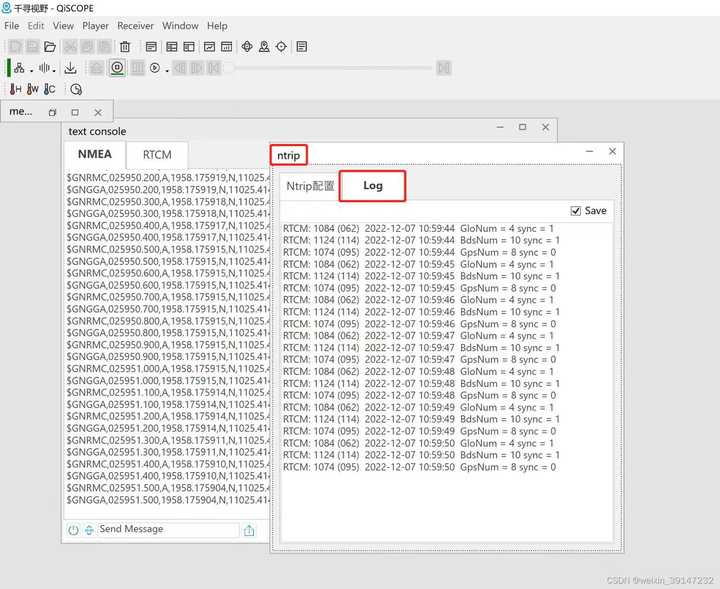Click the trash delete icon in toolbar
Image resolution: width=720 pixels, height=589 pixels.
click(125, 47)
